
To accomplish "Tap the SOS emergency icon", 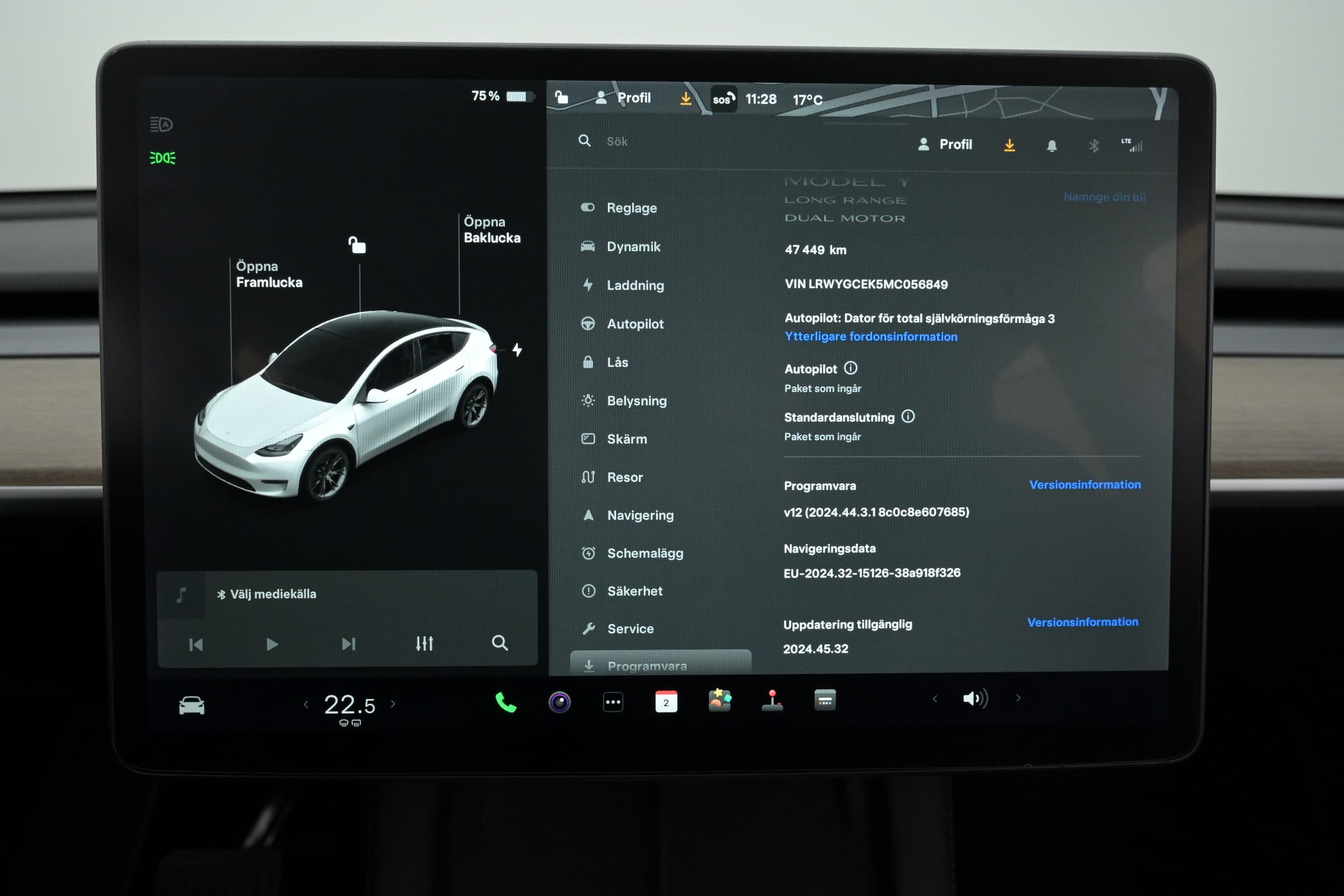I will 723,99.
